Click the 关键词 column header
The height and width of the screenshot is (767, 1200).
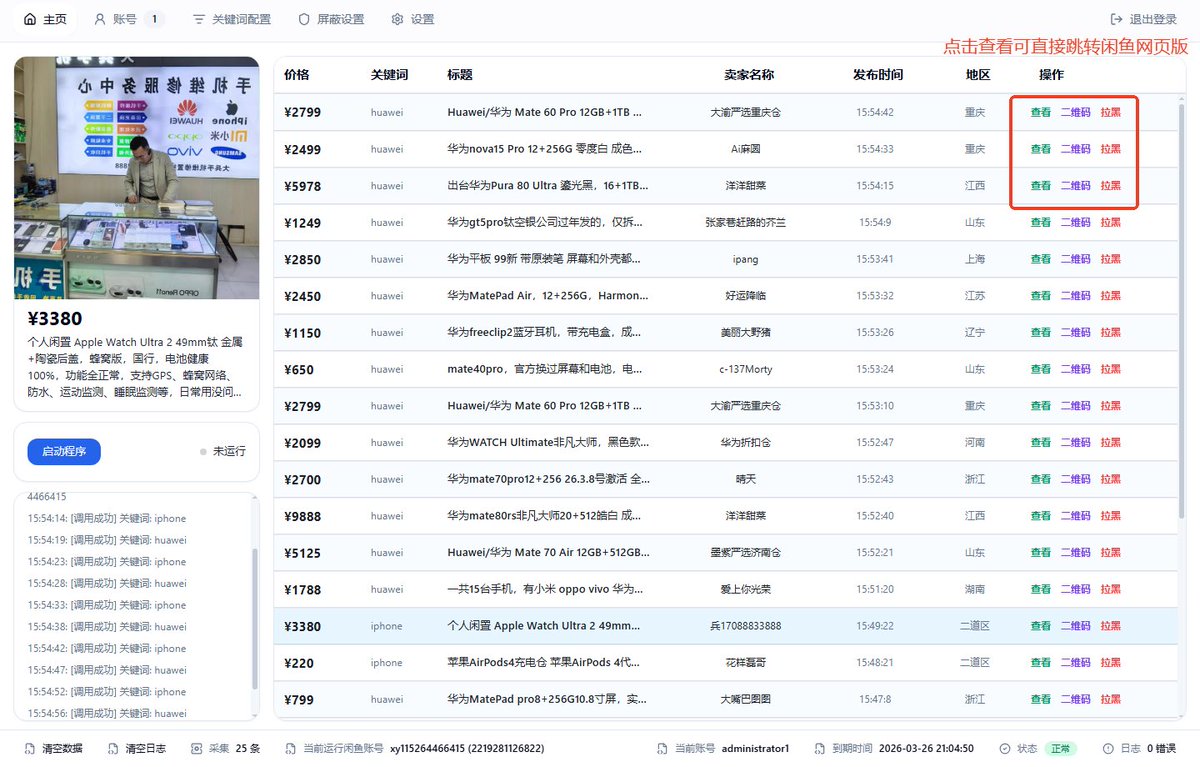[389, 75]
